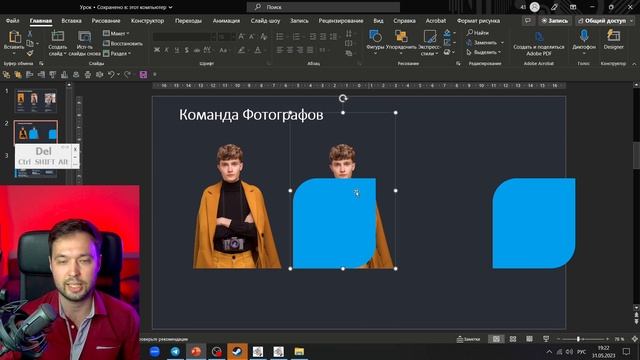
Task: Open File Explorer from the taskbar
Action: pos(299,351)
